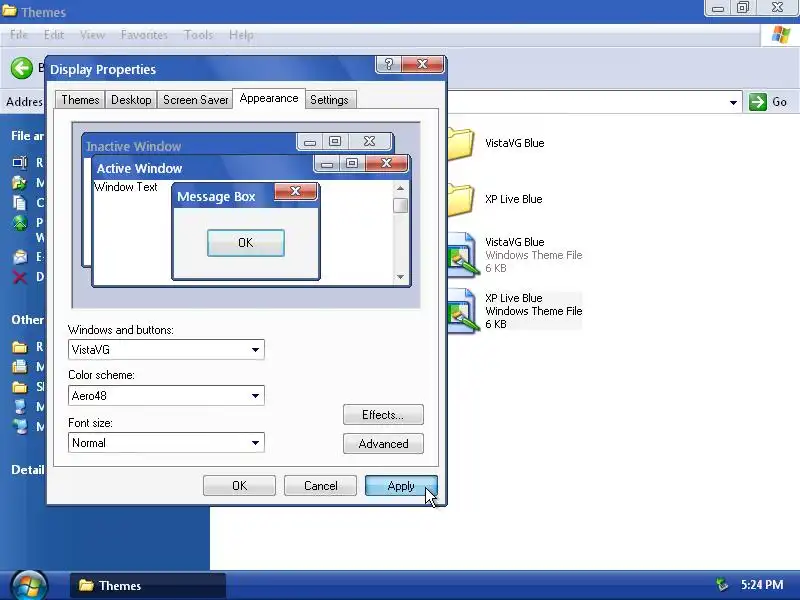Screen dimensions: 800x600
Task: Click the Themes taskbar button
Action: pyautogui.click(x=148, y=585)
